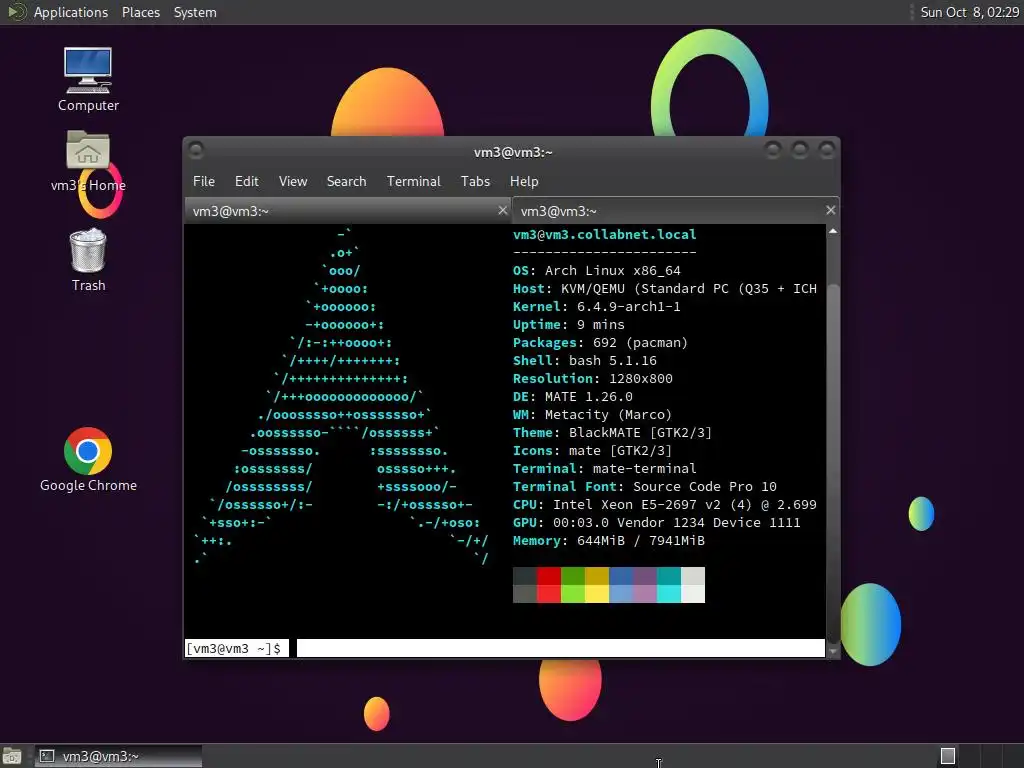Image resolution: width=1024 pixels, height=768 pixels.
Task: Click the 'Kernel: 6.4.9-arch1-1' line
Action: (x=597, y=306)
